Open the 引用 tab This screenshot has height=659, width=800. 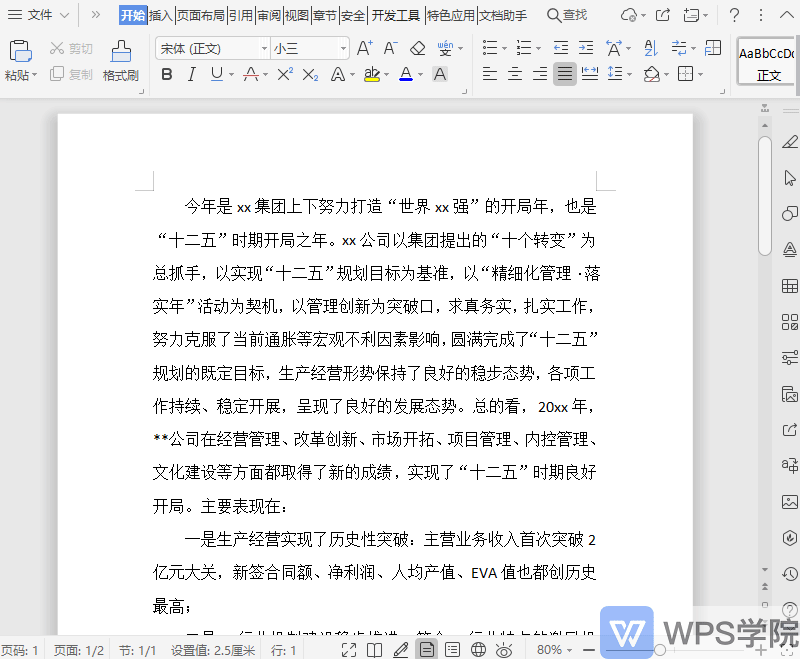click(x=241, y=15)
